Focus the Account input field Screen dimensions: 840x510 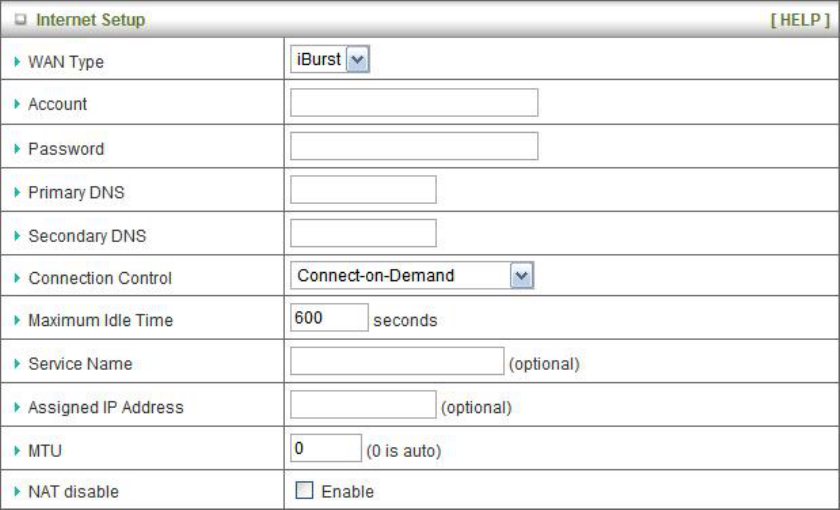pyautogui.click(x=414, y=103)
